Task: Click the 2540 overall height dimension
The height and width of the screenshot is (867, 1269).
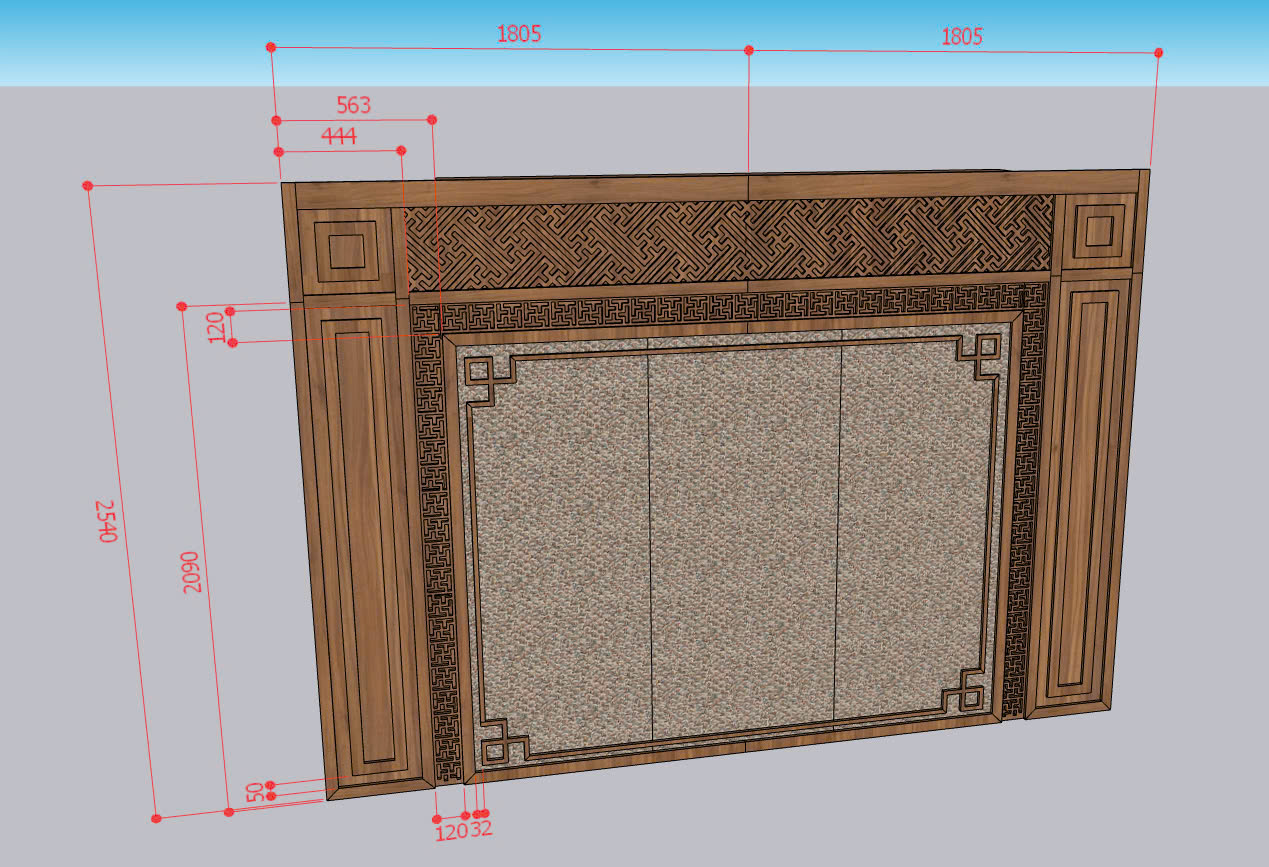Action: [x=107, y=520]
